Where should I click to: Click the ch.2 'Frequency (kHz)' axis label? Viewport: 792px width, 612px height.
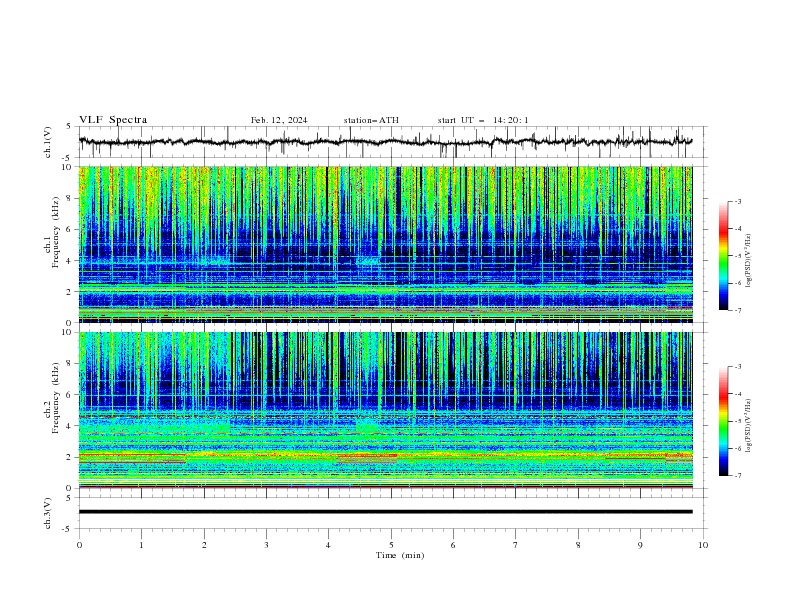[x=55, y=397]
